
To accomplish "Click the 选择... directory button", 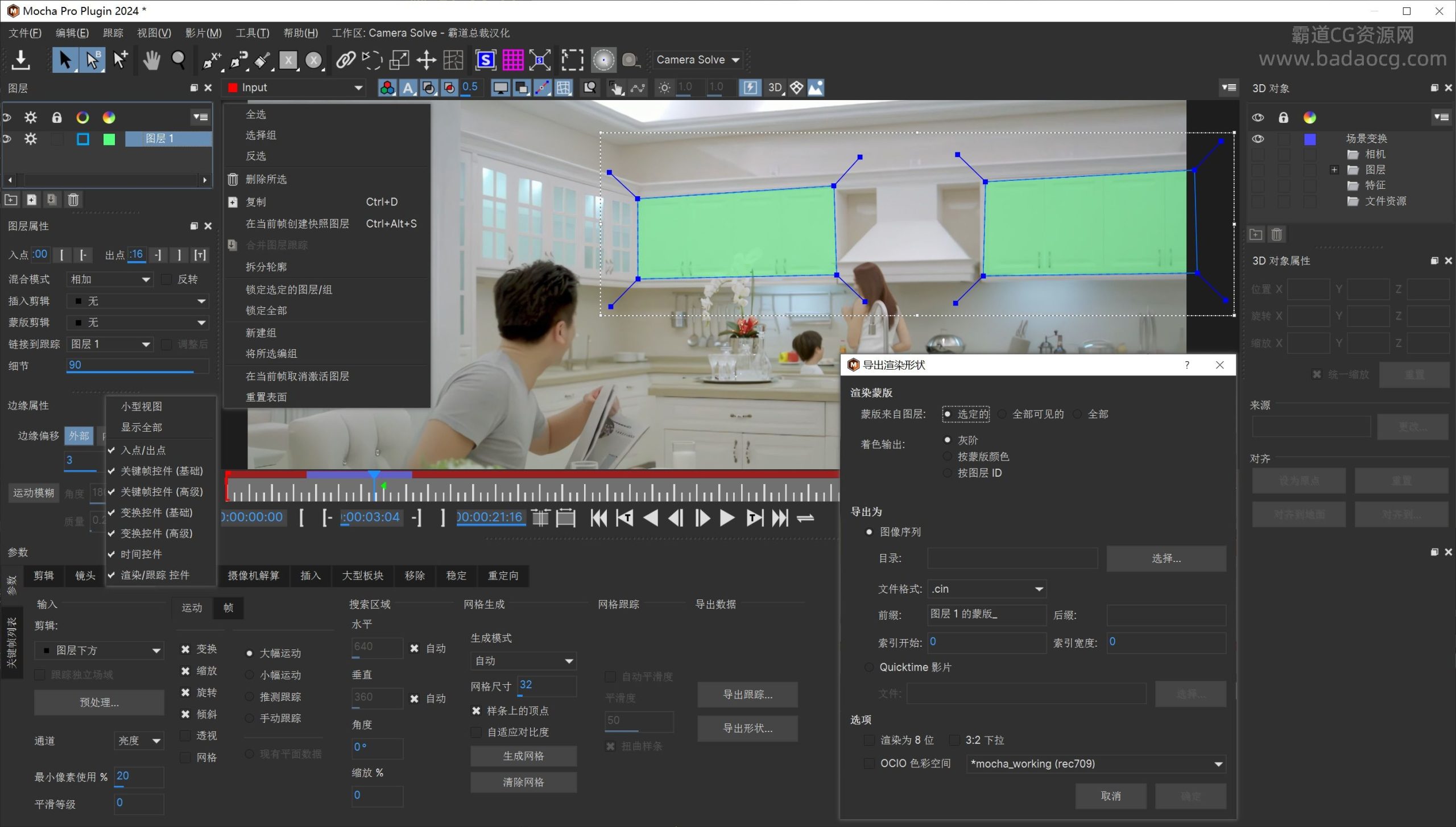I will (x=1166, y=559).
